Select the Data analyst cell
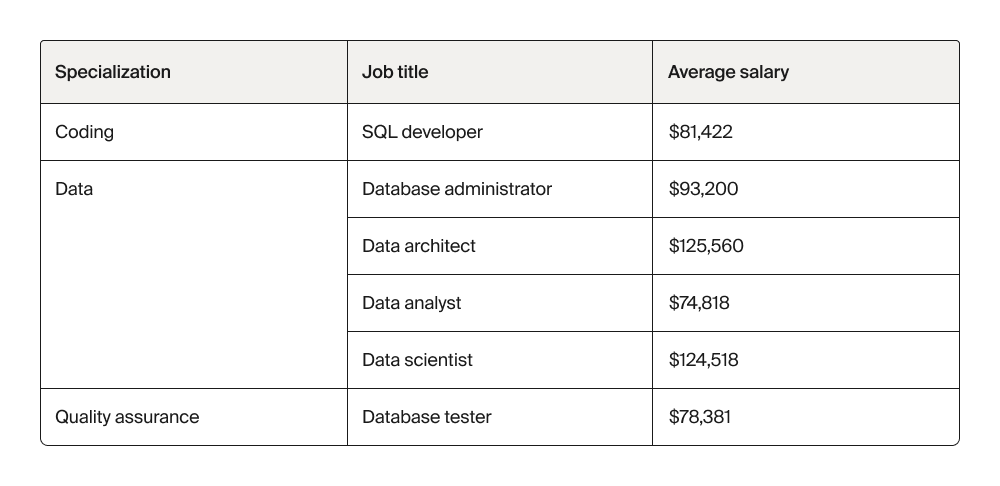Viewport: 1000px width, 486px height. pyautogui.click(x=412, y=303)
